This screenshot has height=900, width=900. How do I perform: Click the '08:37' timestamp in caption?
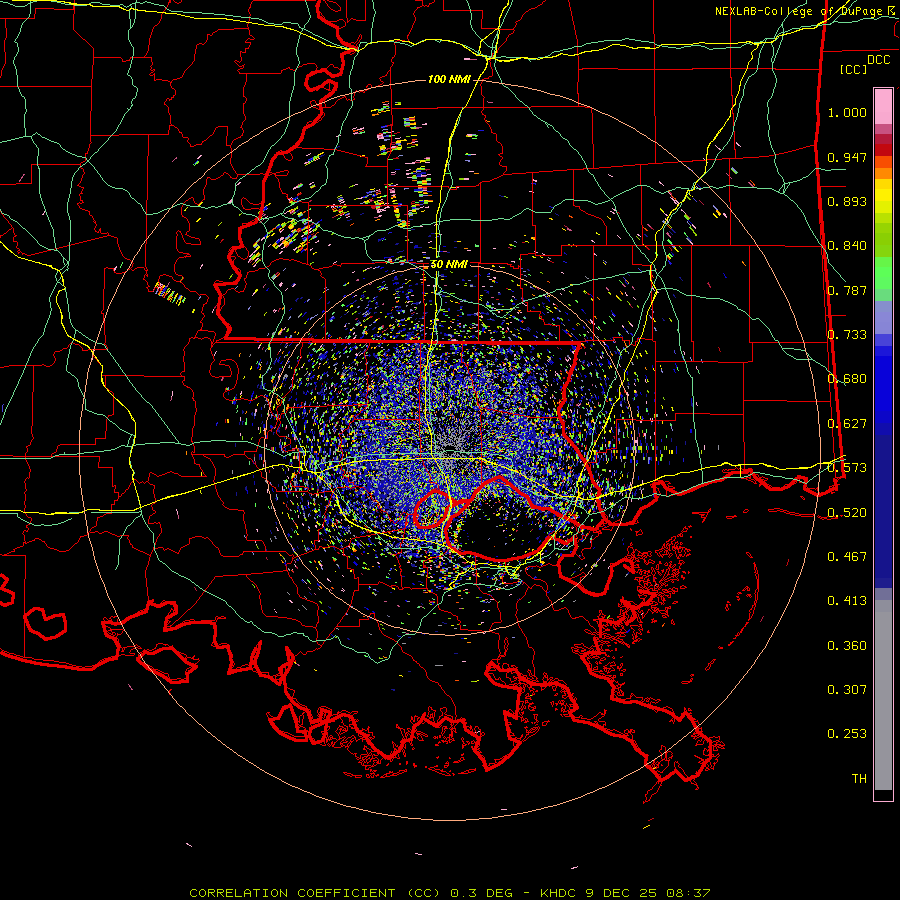tap(688, 893)
